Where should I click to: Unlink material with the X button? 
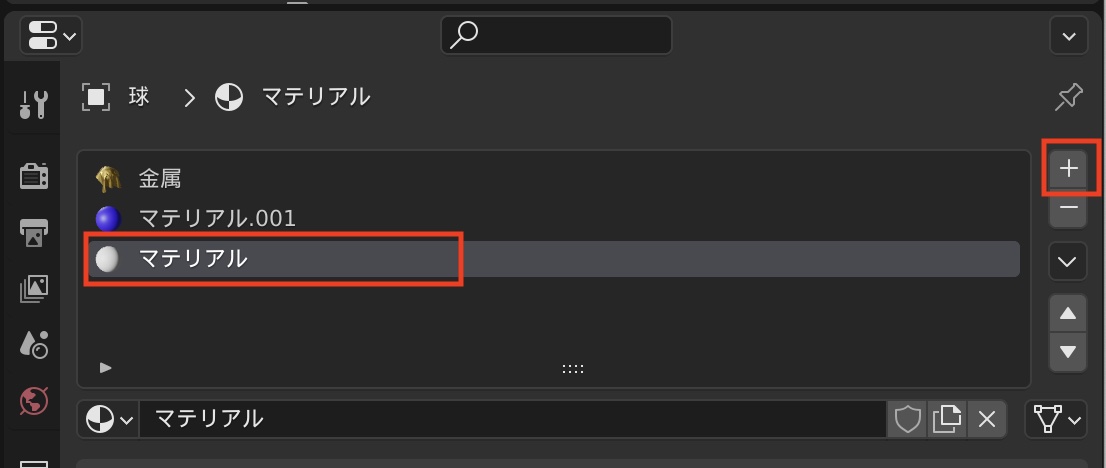click(x=986, y=419)
